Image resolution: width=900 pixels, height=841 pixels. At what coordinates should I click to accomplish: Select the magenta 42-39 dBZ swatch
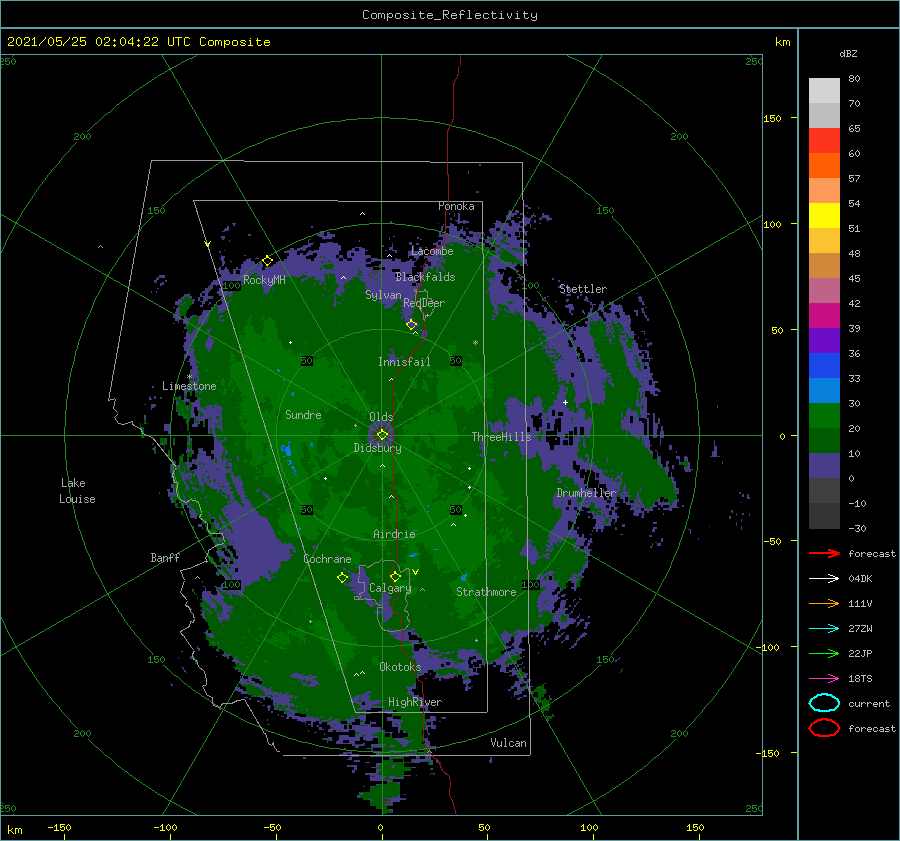(824, 315)
